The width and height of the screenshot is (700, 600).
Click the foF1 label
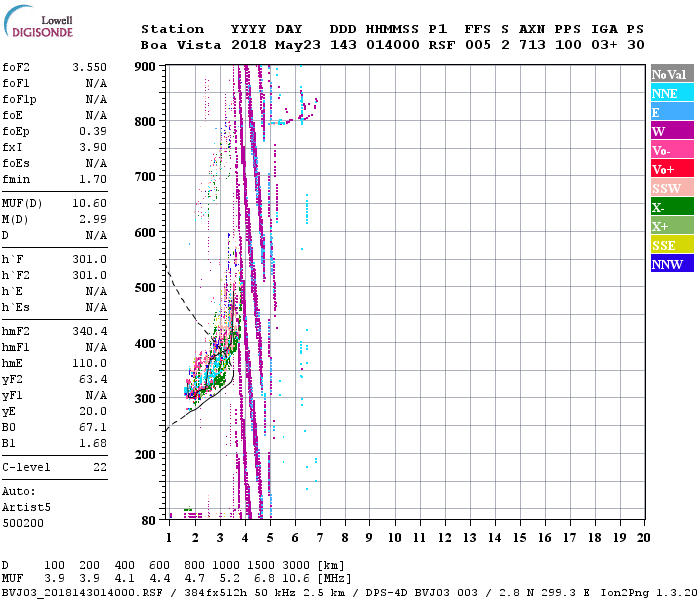click(16, 83)
